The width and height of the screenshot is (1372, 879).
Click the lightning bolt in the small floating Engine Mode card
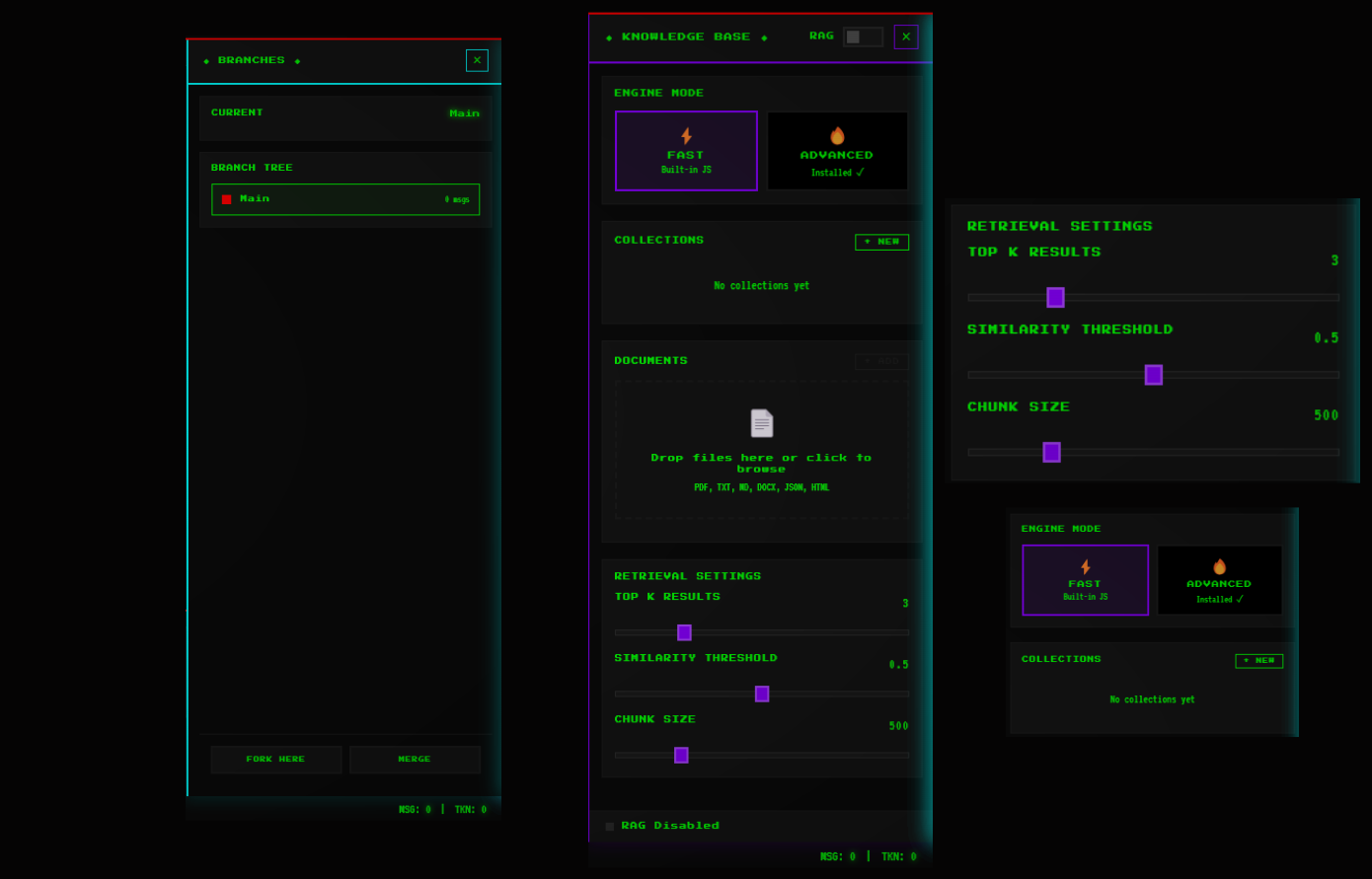pyautogui.click(x=1085, y=566)
